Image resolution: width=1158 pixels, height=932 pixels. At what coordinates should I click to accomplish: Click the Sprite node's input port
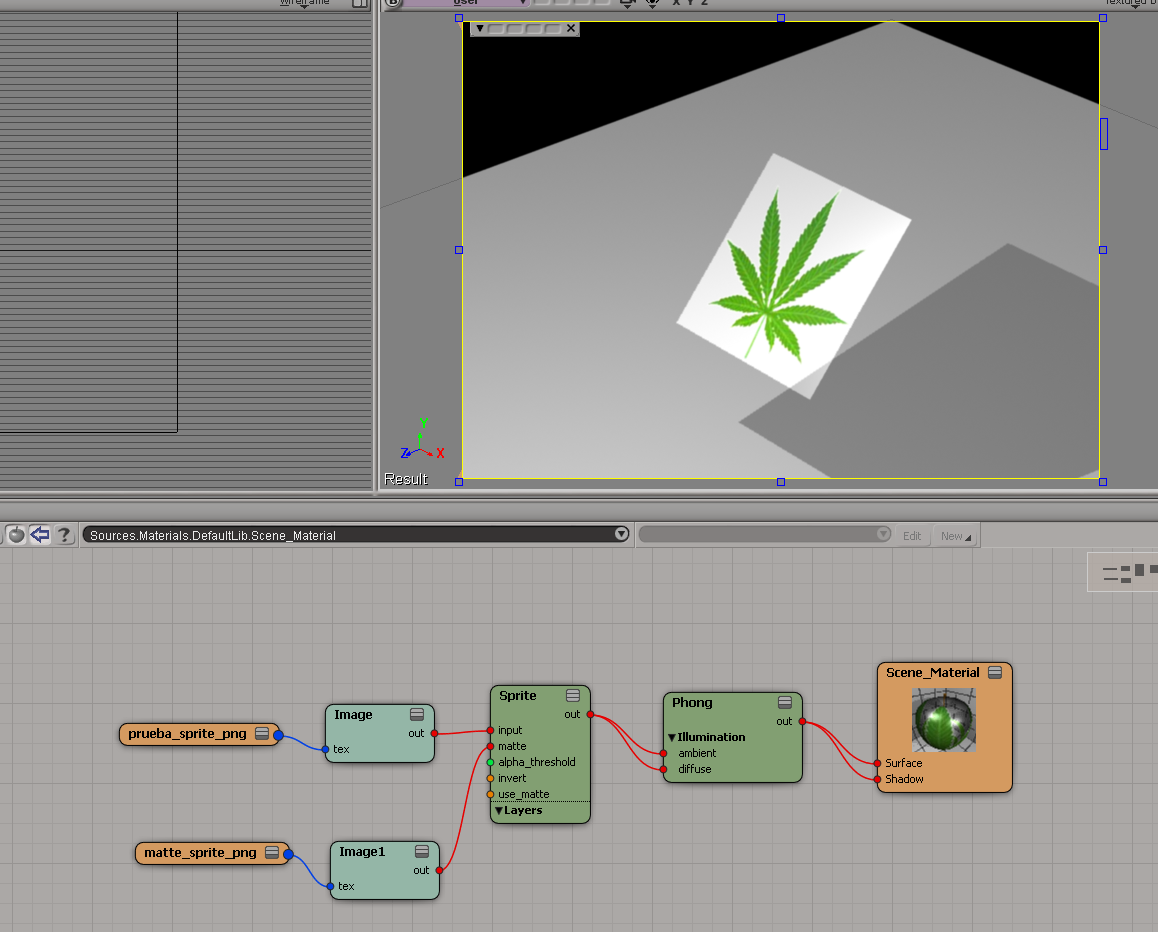490,730
